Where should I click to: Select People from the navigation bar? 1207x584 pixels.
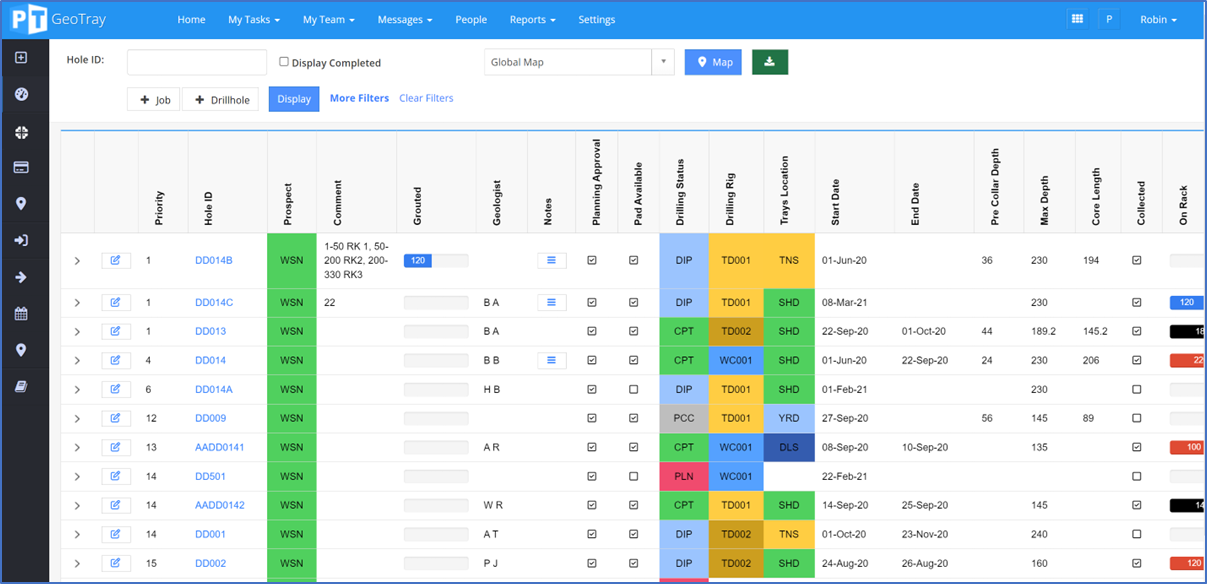tap(471, 18)
